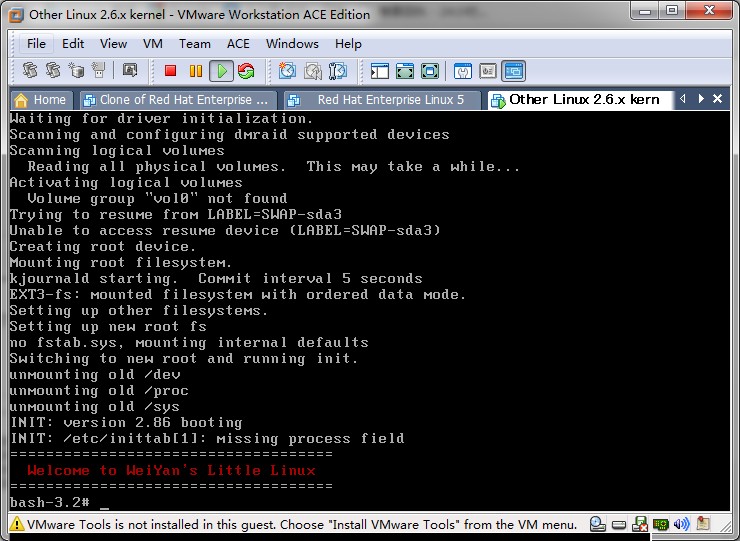Image resolution: width=740 pixels, height=541 pixels.
Task: Close the current VM tab
Action: click(717, 99)
